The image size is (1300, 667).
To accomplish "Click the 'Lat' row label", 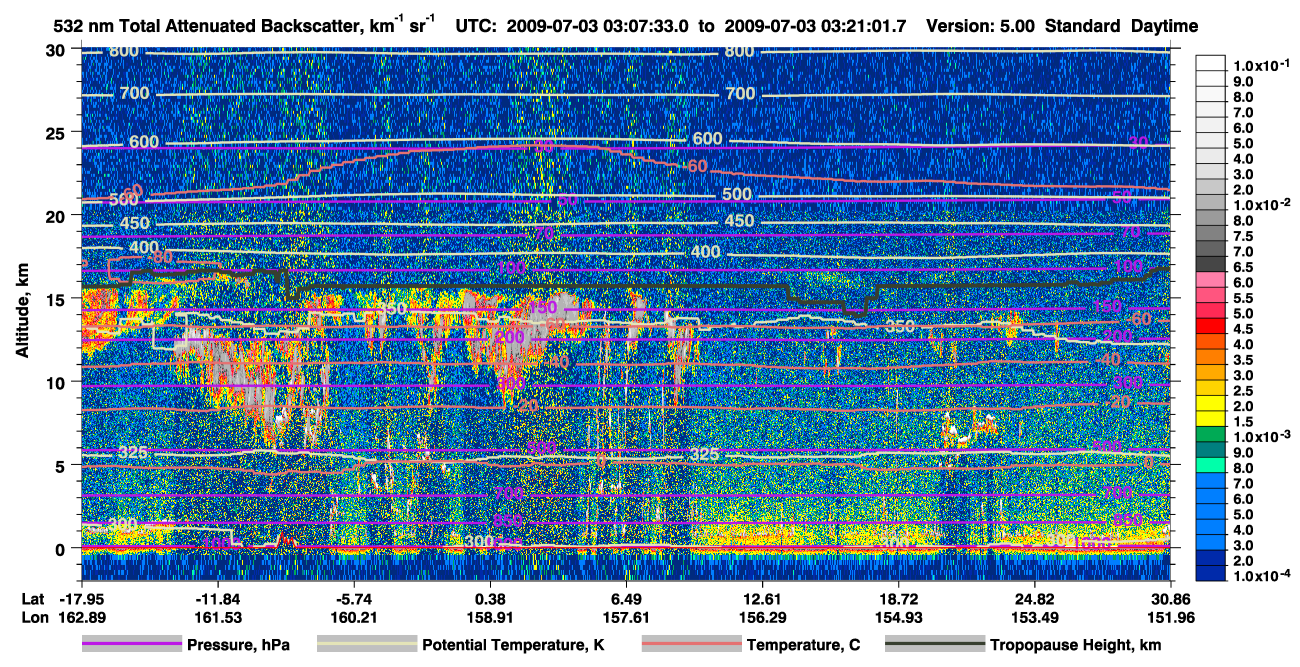I will coord(33,598).
